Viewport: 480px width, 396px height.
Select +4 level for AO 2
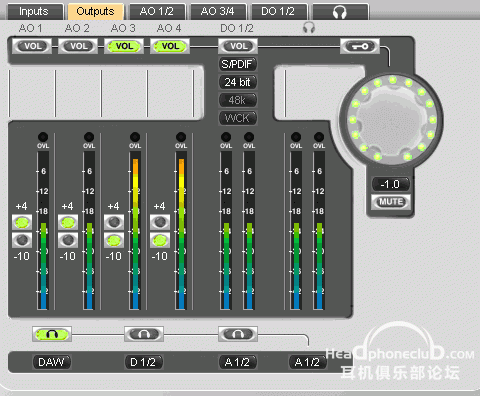pos(68,222)
